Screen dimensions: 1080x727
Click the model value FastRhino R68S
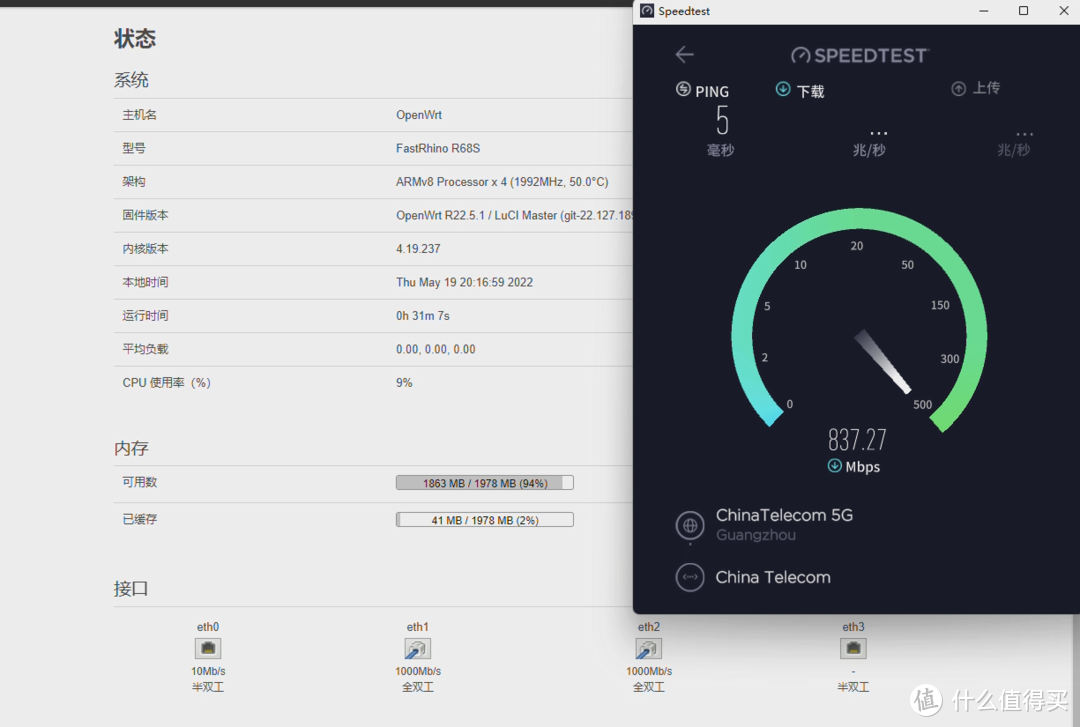pos(438,148)
